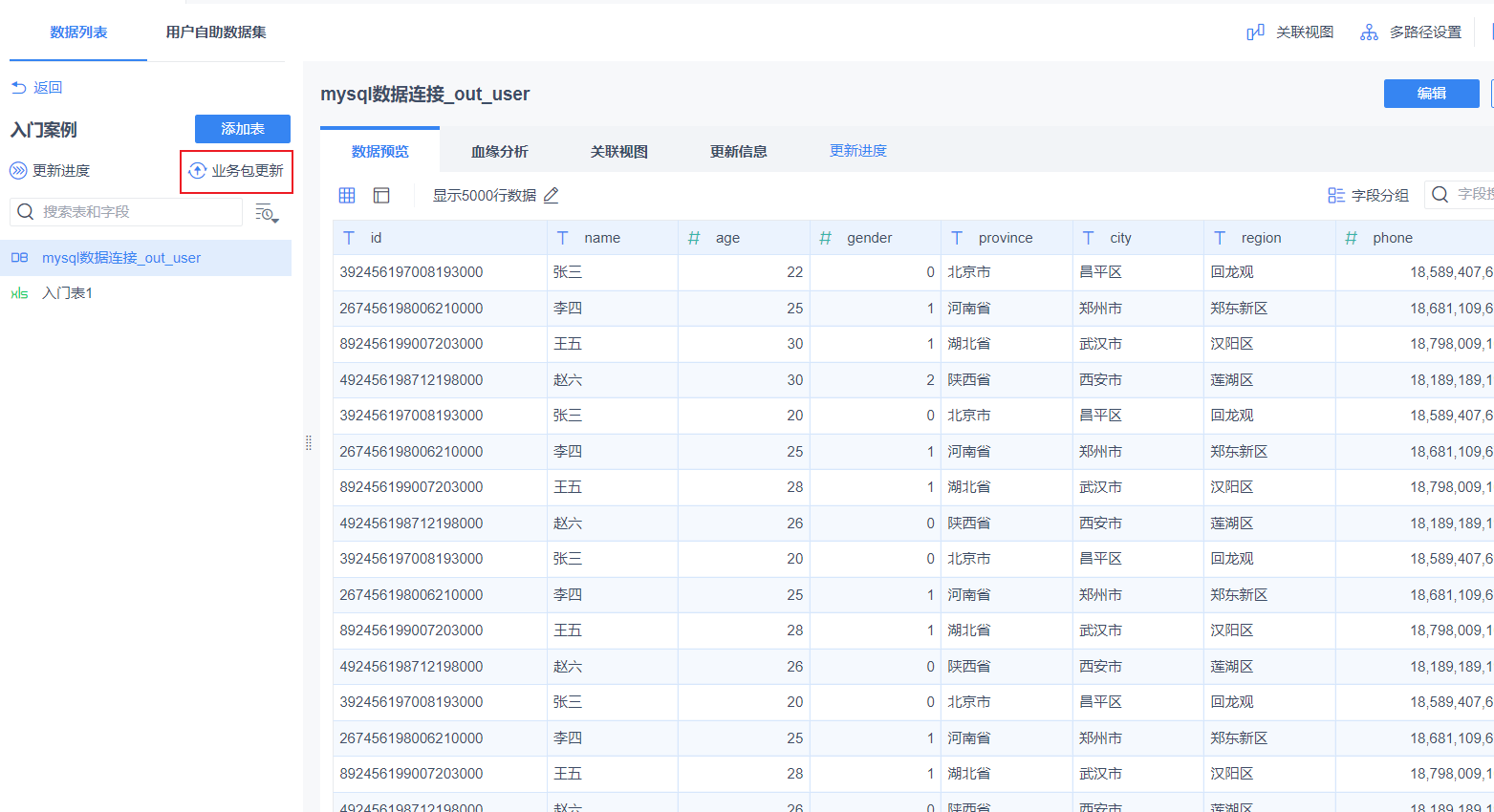Open the 更新信息 tab
Image resolution: width=1494 pixels, height=812 pixels.
click(738, 151)
